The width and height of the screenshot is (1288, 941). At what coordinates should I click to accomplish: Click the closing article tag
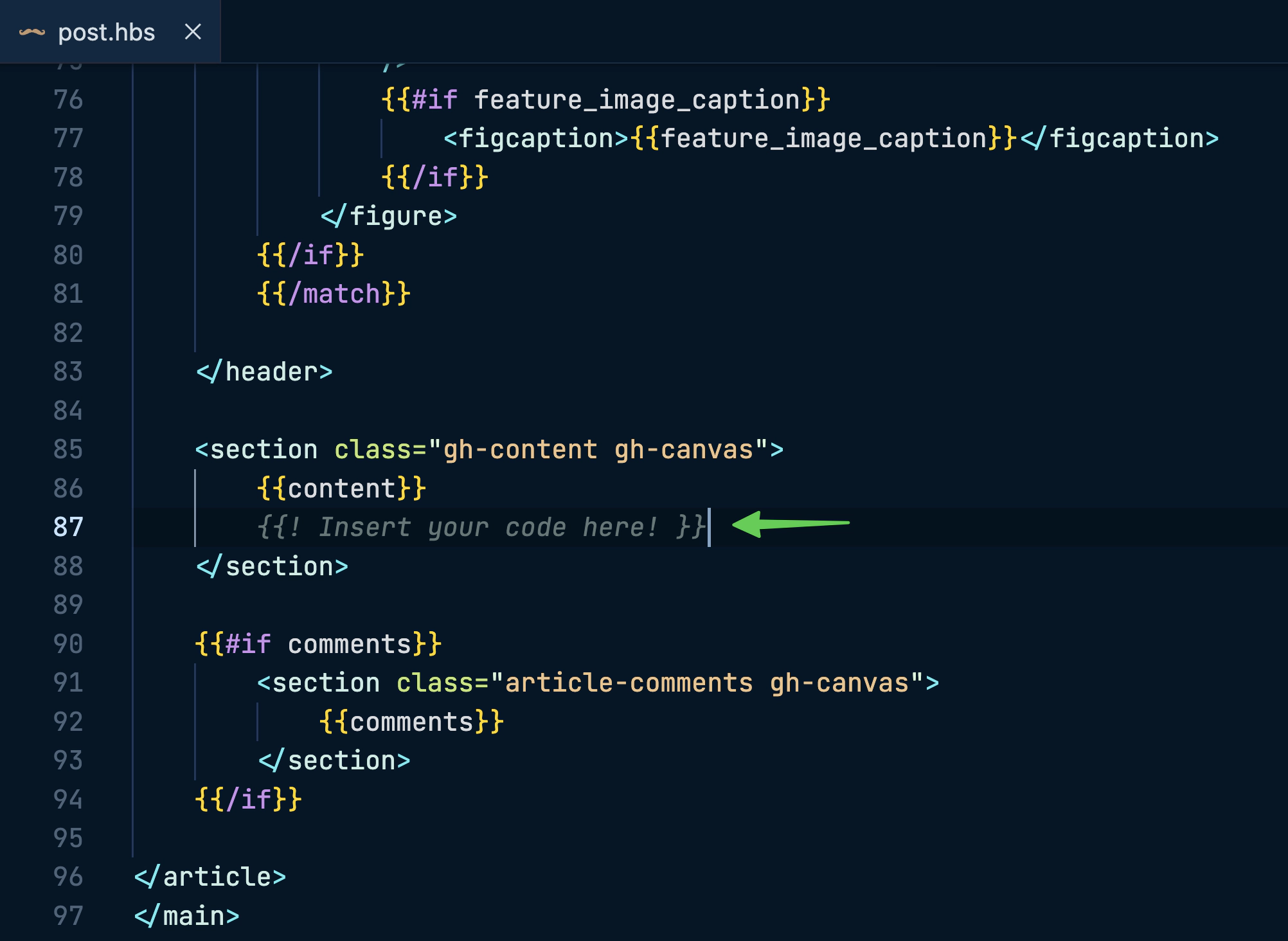[210, 877]
